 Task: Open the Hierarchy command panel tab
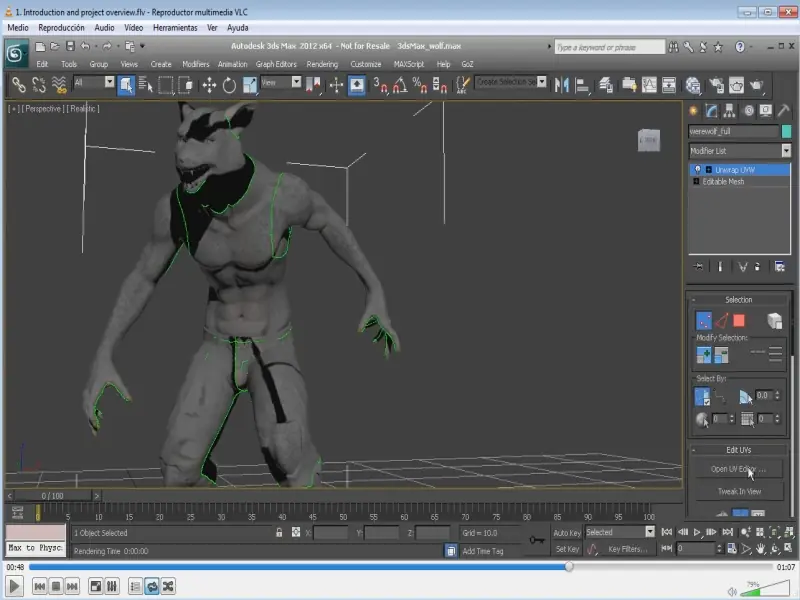pyautogui.click(x=730, y=111)
